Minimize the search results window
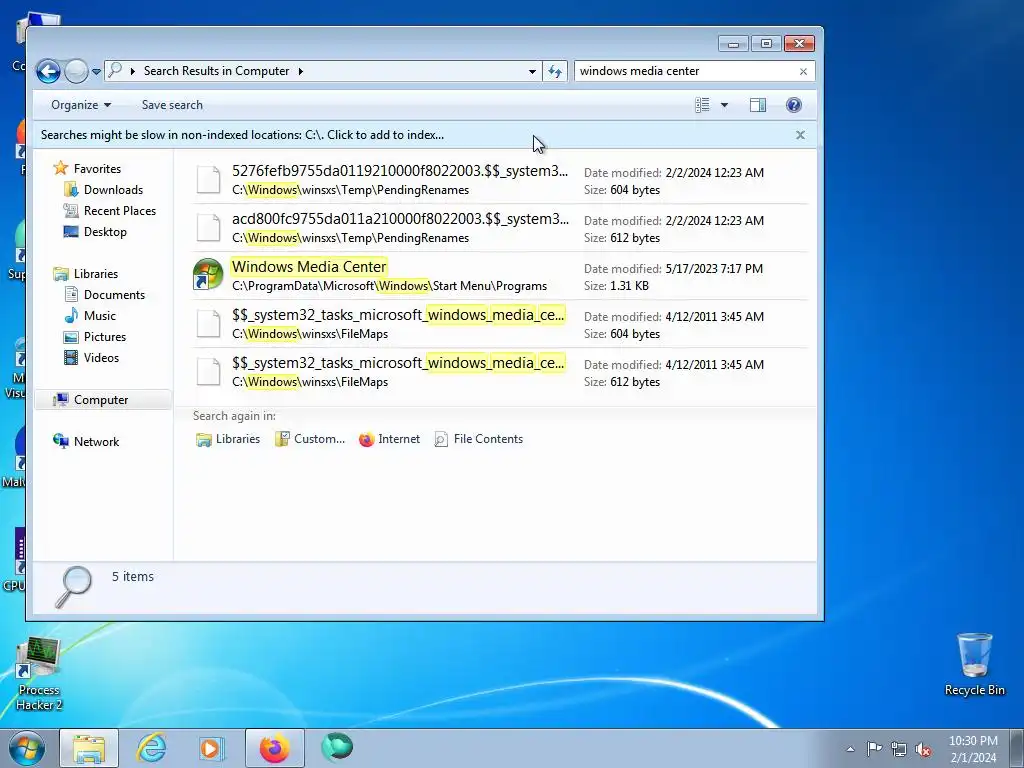The image size is (1024, 768). coord(733,44)
